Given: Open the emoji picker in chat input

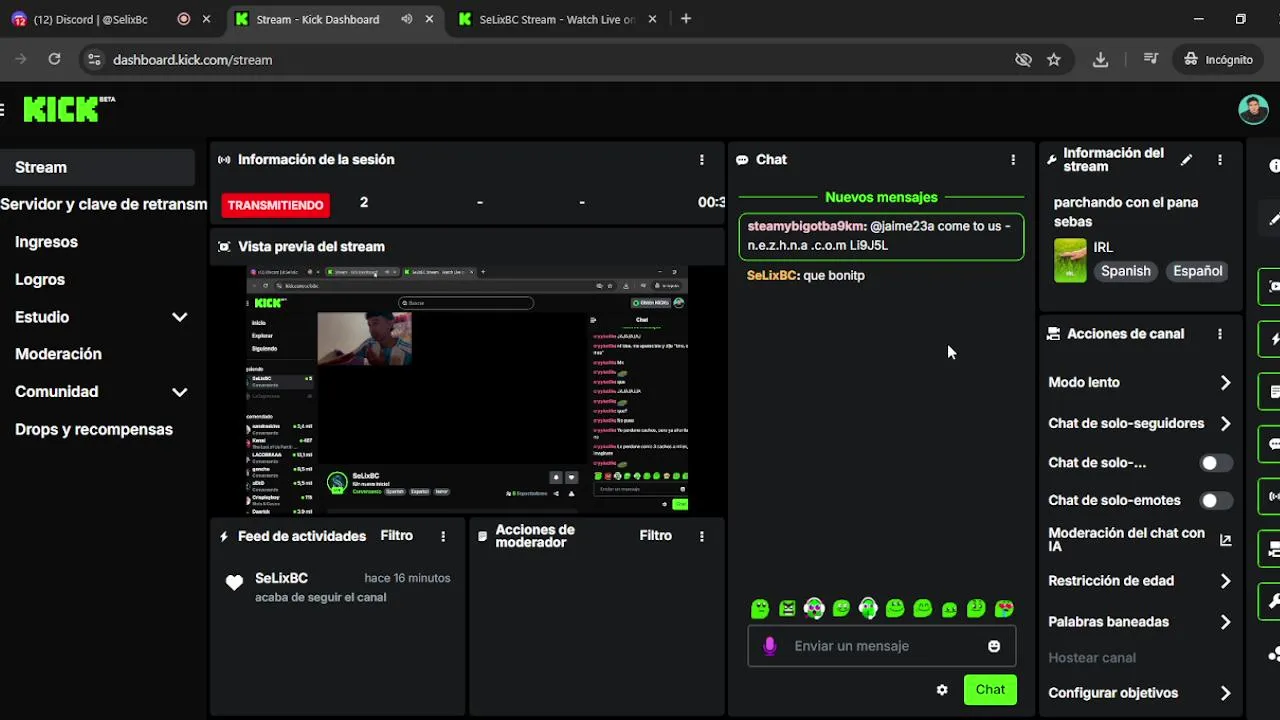Looking at the screenshot, I should coord(994,646).
